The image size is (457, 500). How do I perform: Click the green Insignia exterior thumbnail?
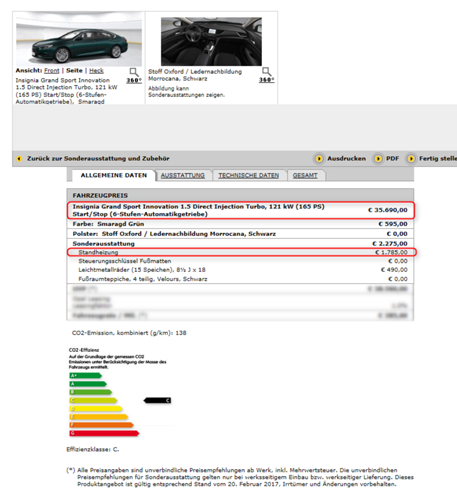(79, 40)
